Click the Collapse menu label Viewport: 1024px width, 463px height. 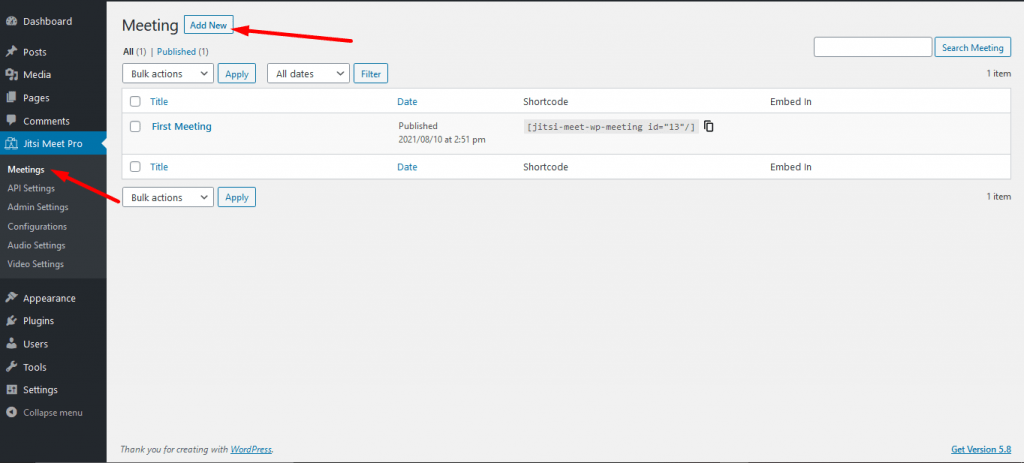[x=53, y=413]
